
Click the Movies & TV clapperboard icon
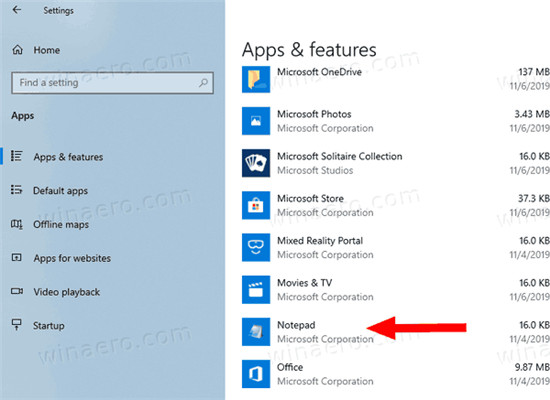click(x=256, y=290)
